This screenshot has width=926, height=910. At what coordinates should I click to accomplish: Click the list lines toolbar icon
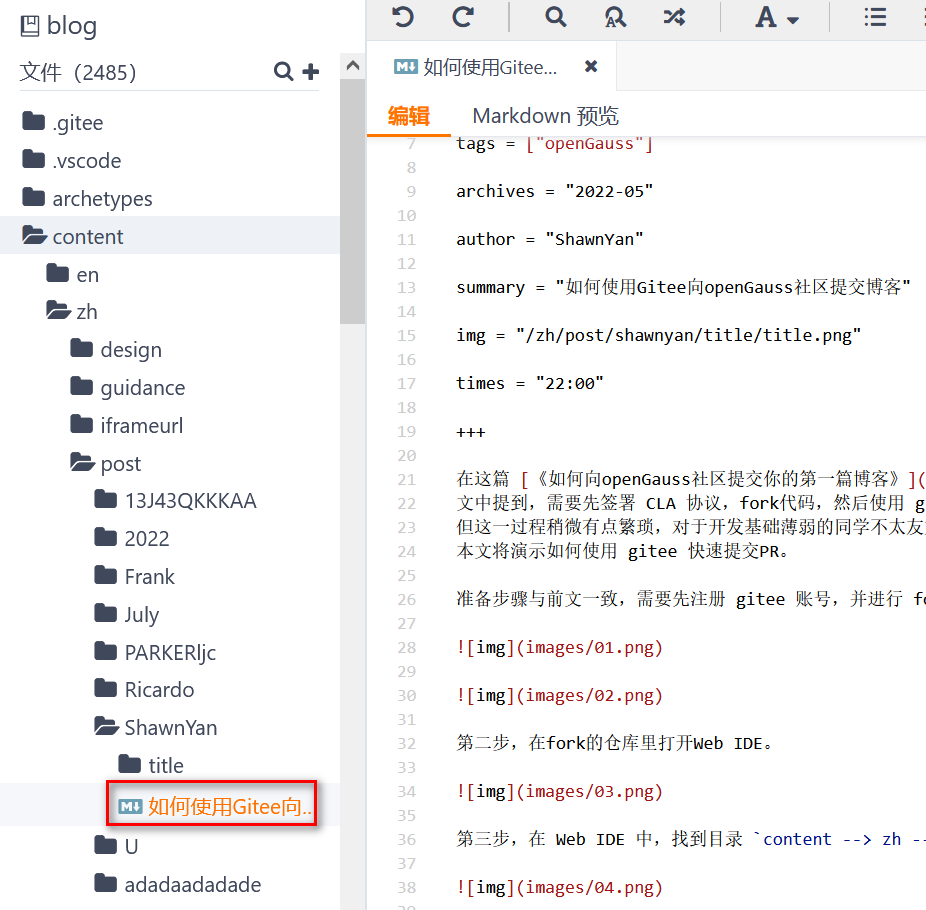point(875,17)
